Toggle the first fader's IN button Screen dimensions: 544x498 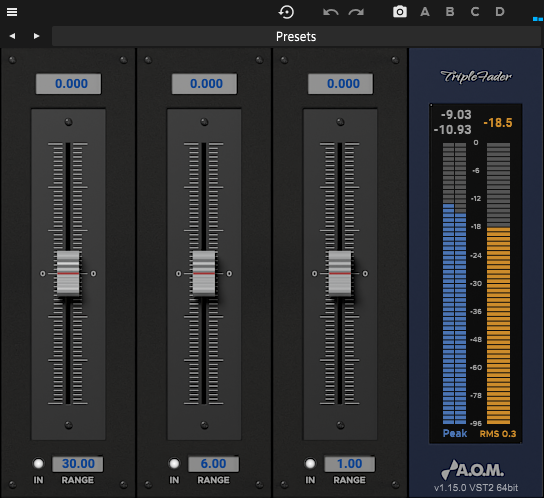click(x=38, y=463)
